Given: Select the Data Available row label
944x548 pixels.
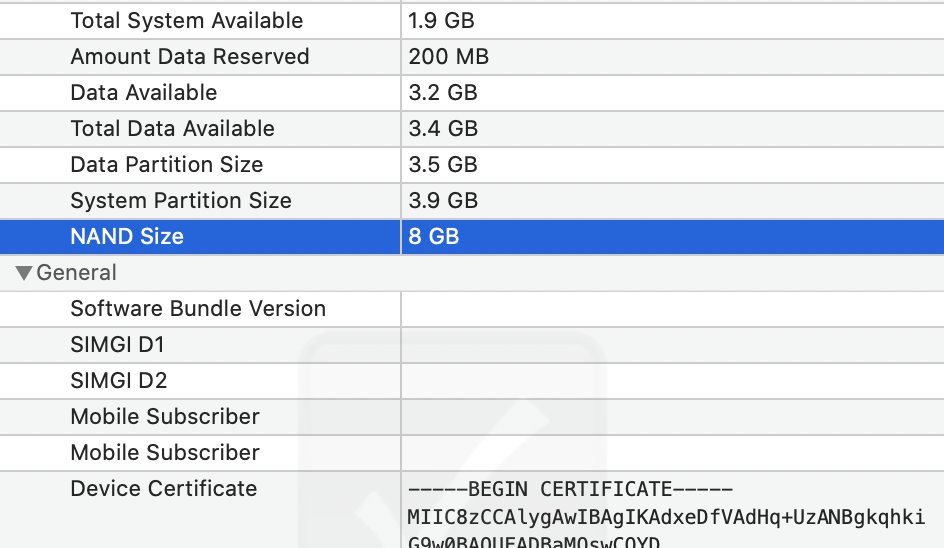Looking at the screenshot, I should (143, 93).
